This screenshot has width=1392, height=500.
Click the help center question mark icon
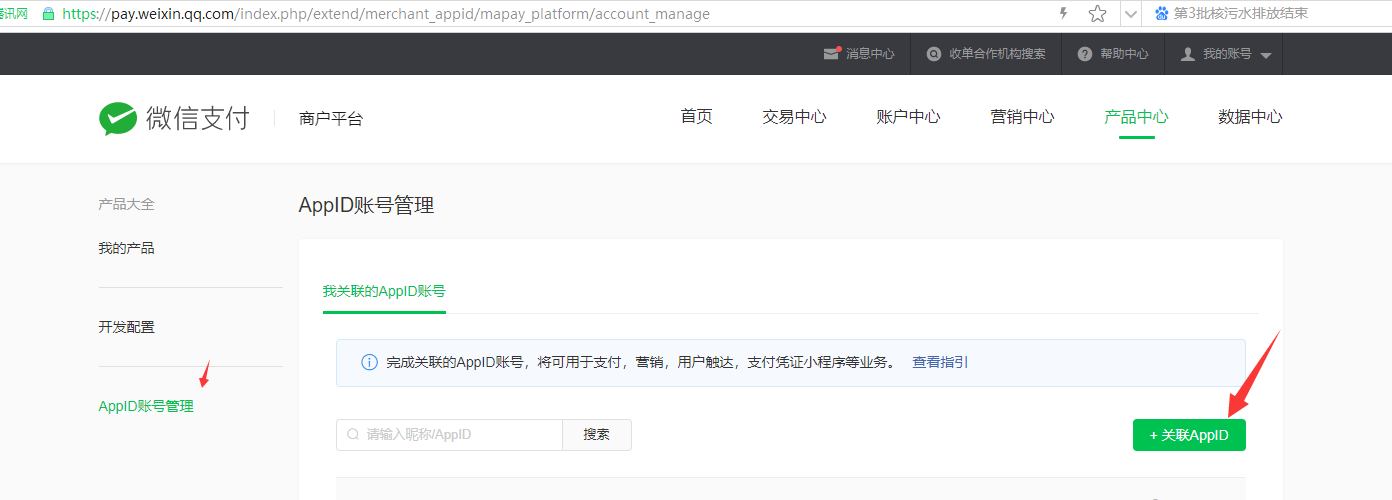pyautogui.click(x=1085, y=54)
